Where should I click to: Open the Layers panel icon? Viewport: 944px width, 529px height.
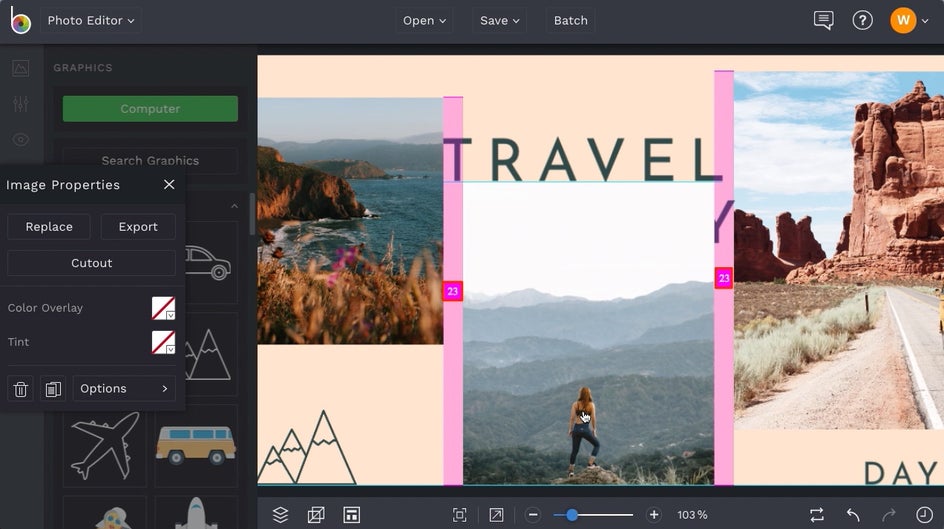pos(280,515)
